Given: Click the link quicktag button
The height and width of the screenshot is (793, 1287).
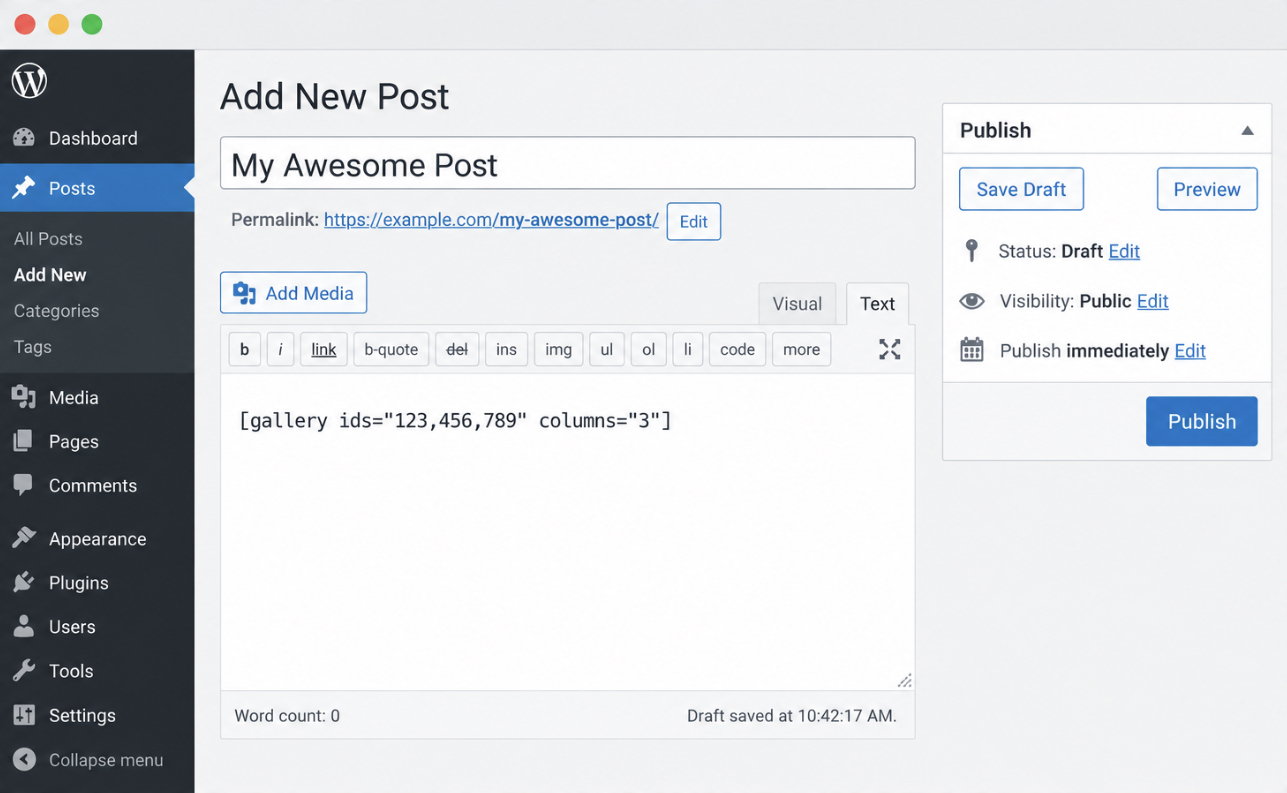Looking at the screenshot, I should 324,349.
